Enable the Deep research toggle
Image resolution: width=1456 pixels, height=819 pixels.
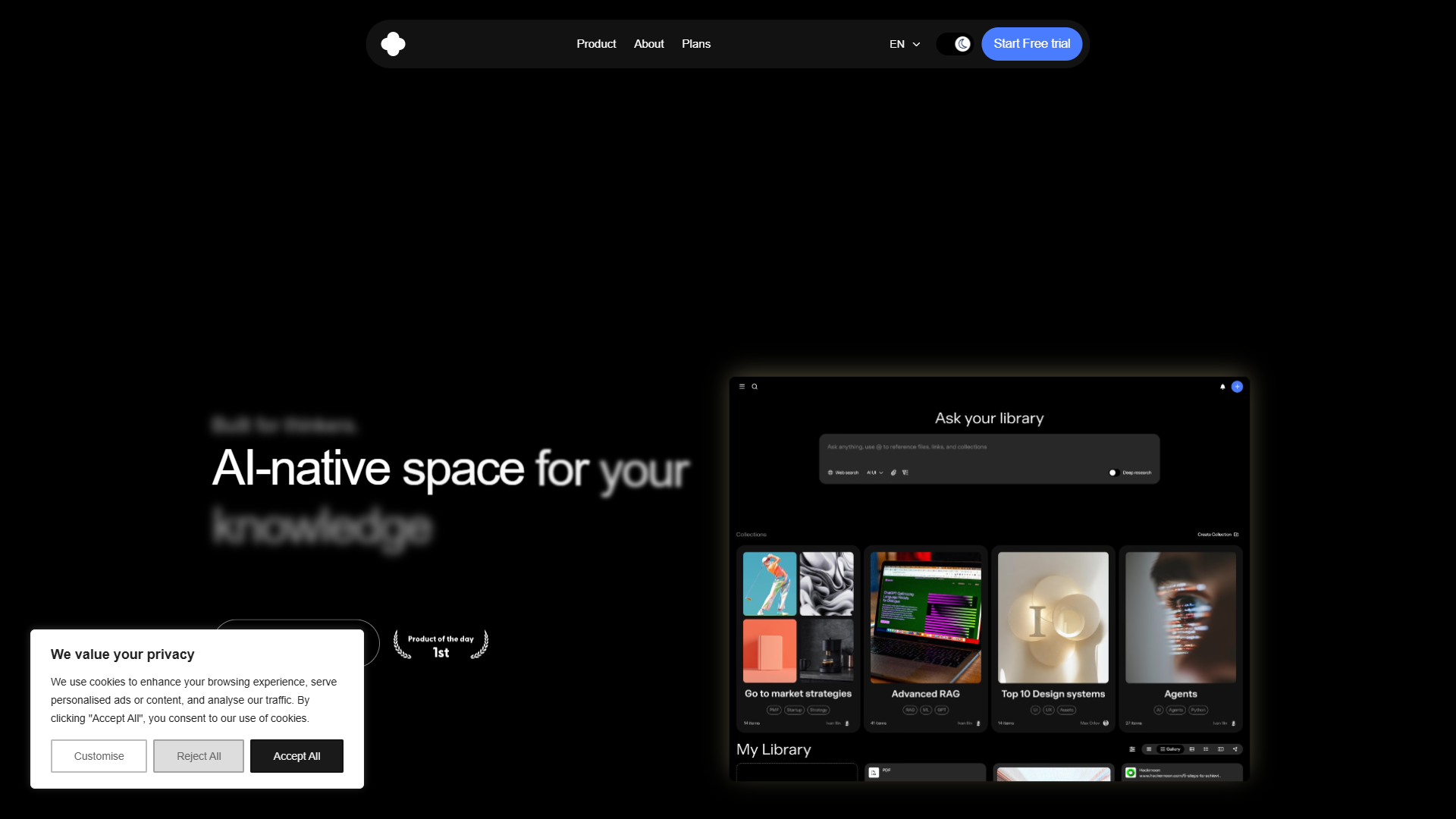[1112, 472]
